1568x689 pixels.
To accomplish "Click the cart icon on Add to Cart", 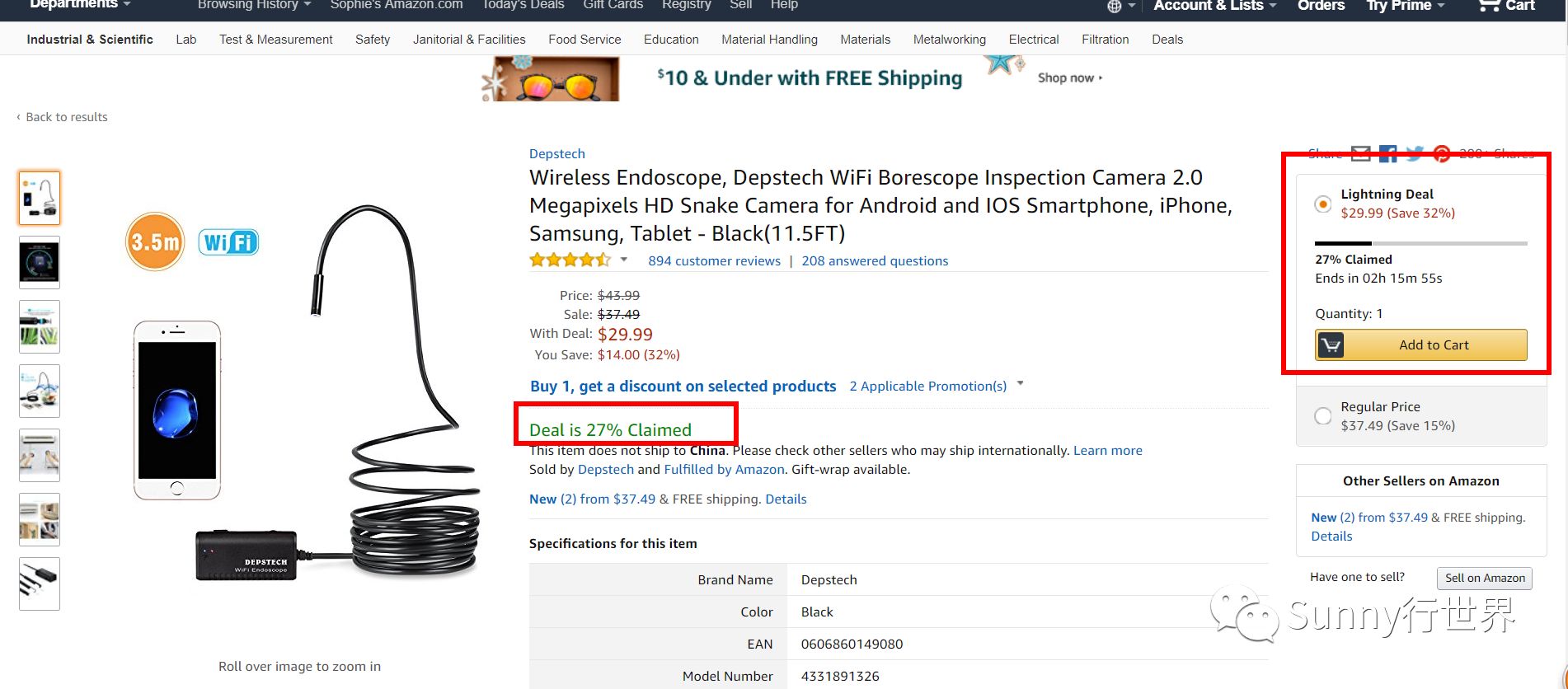I will (1330, 345).
